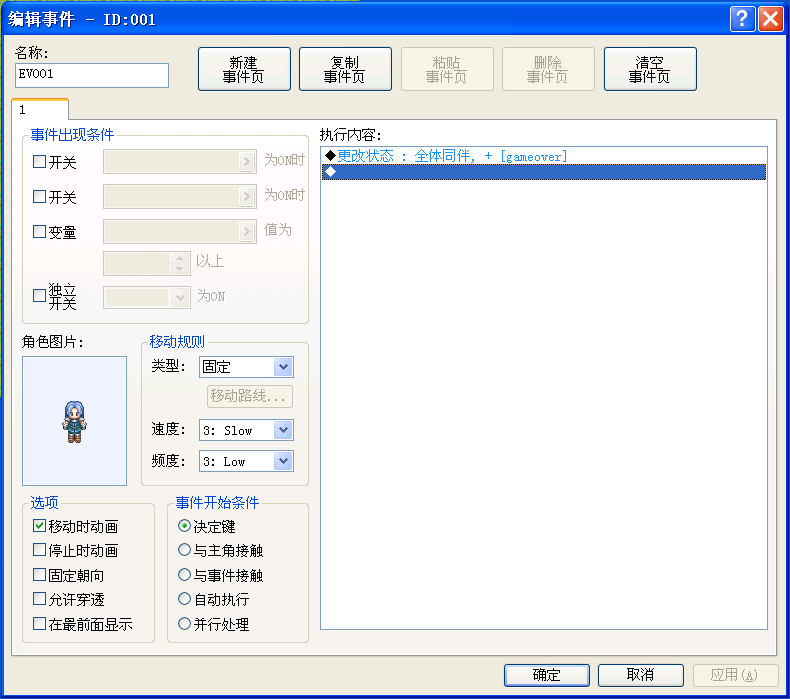Screen dimensions: 790x699
Task: Select 与主角接触 trigger radio button
Action: [x=184, y=550]
